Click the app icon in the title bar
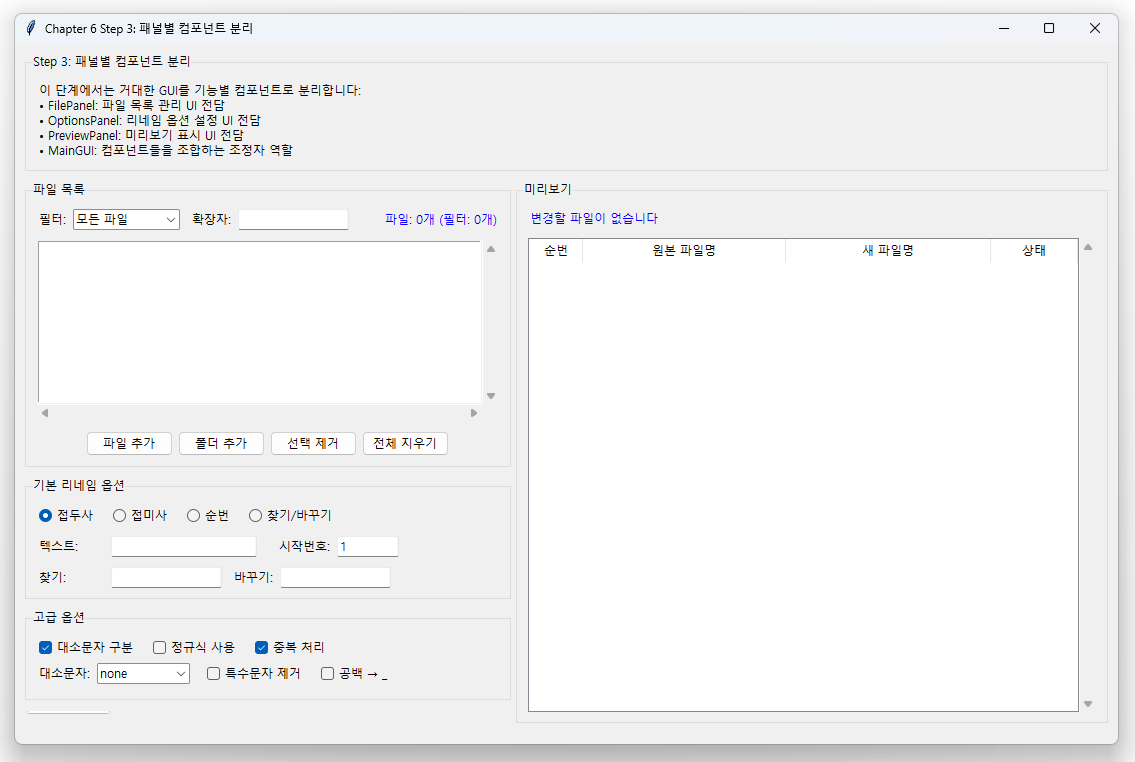The image size is (1135, 762). 29,28
